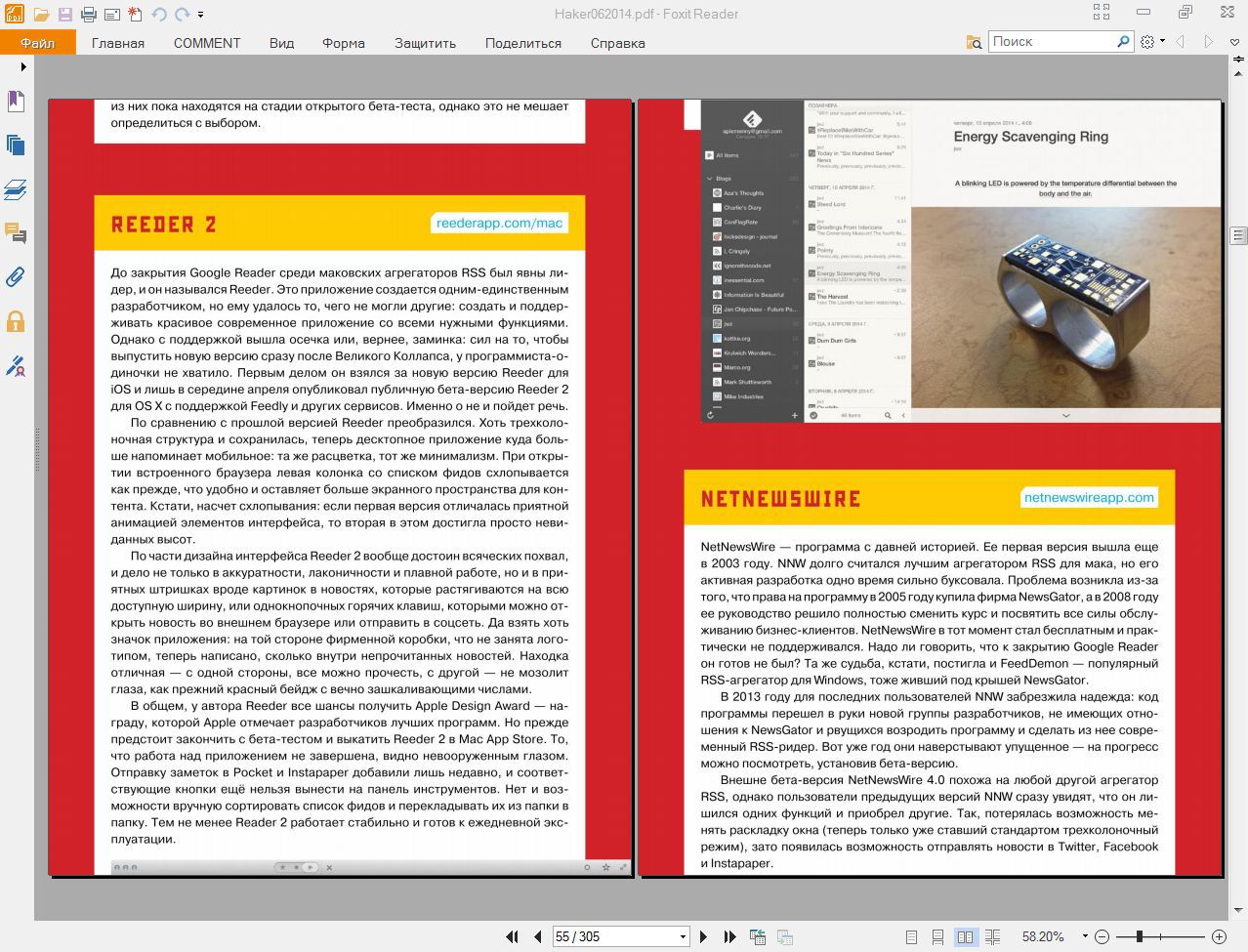Open the Comments panel
This screenshot has height=952, width=1248.
pos(16,232)
